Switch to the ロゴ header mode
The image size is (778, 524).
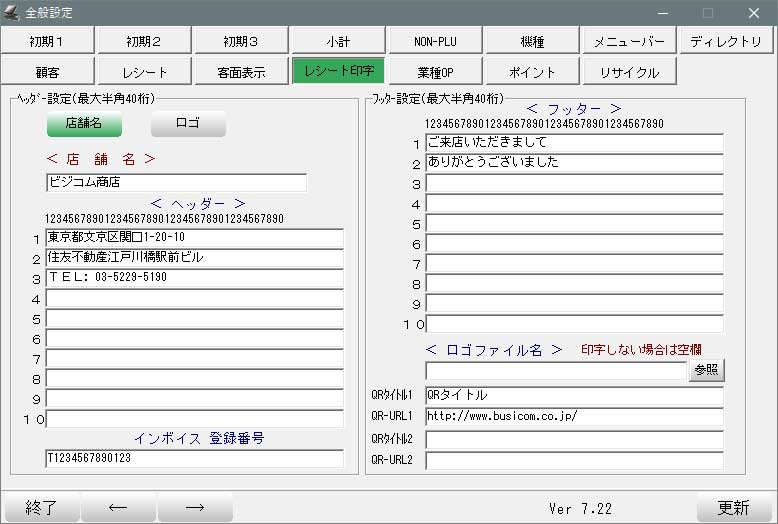pos(188,124)
